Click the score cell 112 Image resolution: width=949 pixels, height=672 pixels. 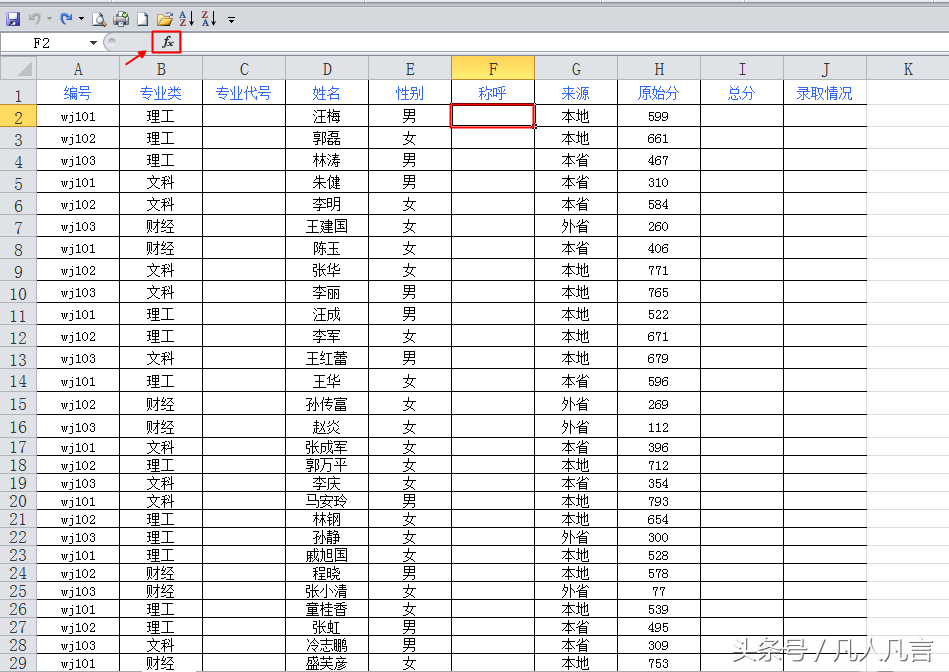659,427
